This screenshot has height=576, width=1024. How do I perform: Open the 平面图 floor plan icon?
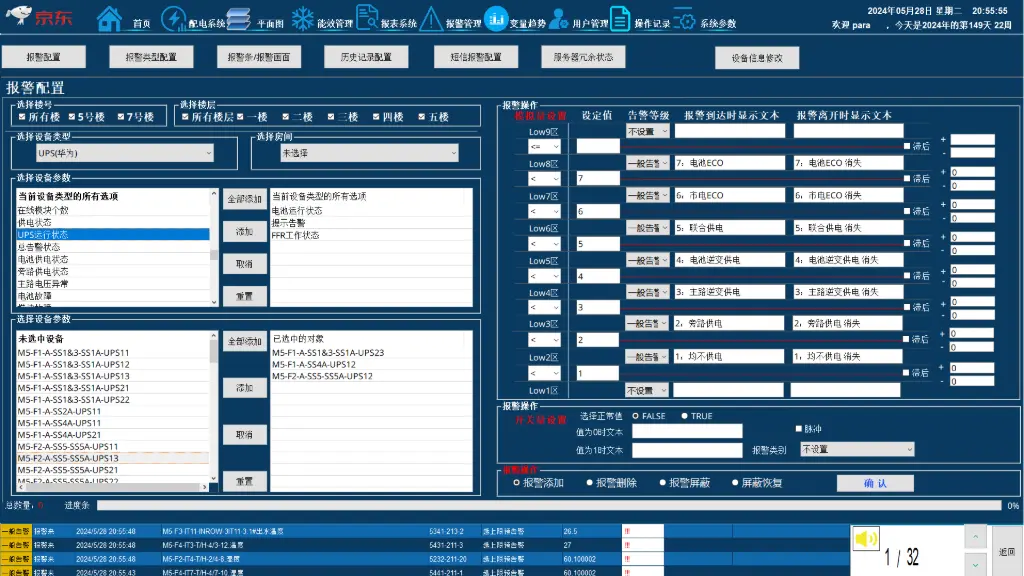(238, 18)
